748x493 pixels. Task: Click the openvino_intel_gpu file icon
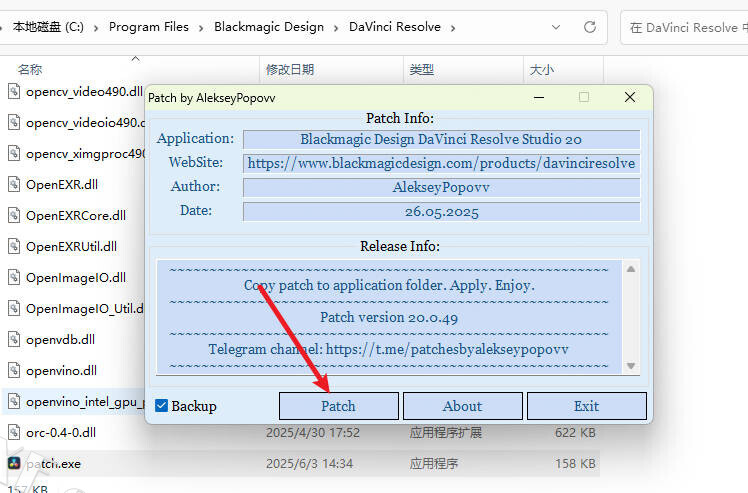[14, 401]
